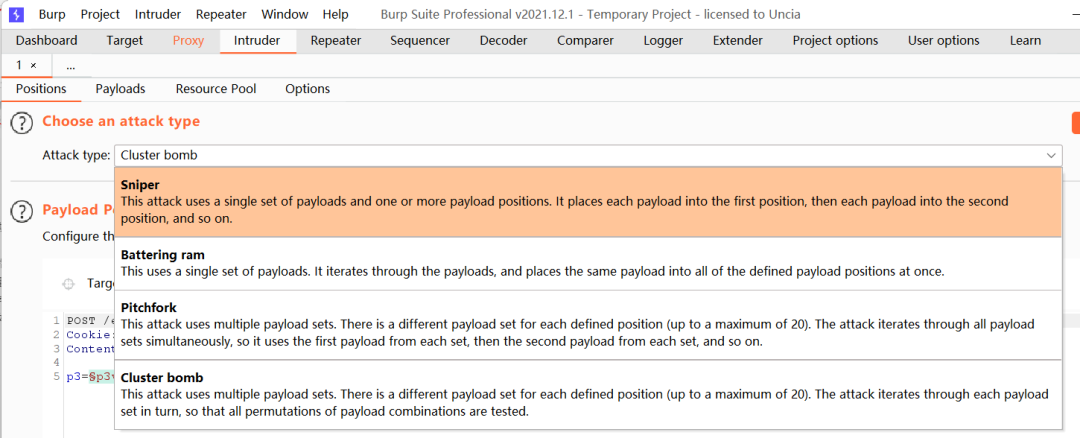
Task: Select attack tab number 1
Action: tap(19, 65)
